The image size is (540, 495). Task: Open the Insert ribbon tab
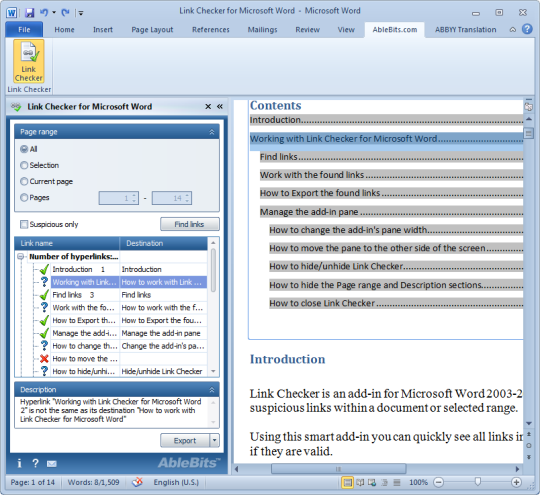click(x=103, y=30)
